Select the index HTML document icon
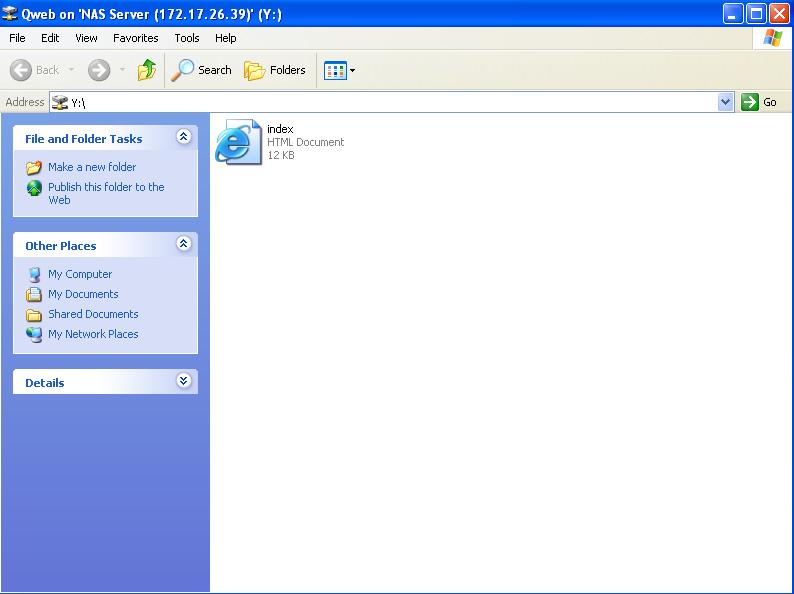This screenshot has height=594, width=794. [x=238, y=142]
